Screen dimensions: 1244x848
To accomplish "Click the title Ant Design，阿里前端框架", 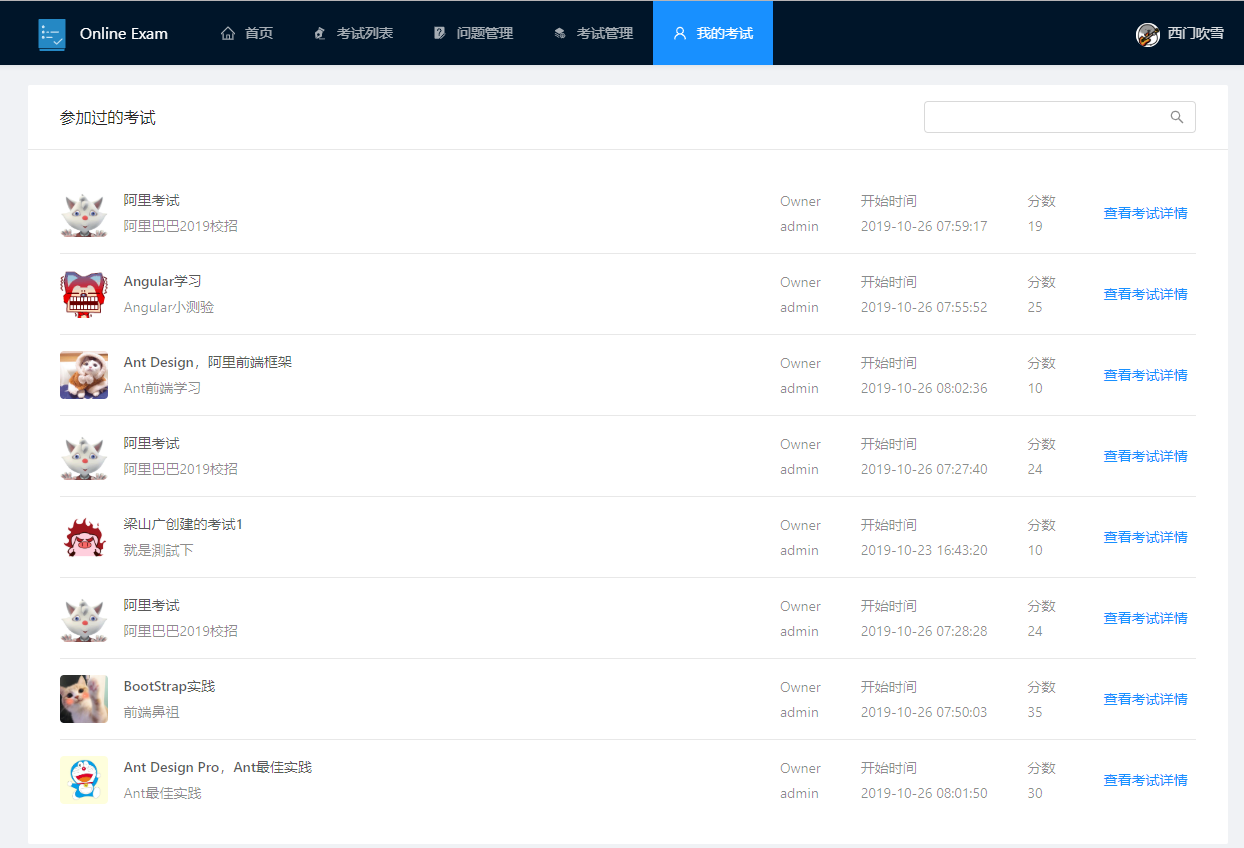I will 208,362.
